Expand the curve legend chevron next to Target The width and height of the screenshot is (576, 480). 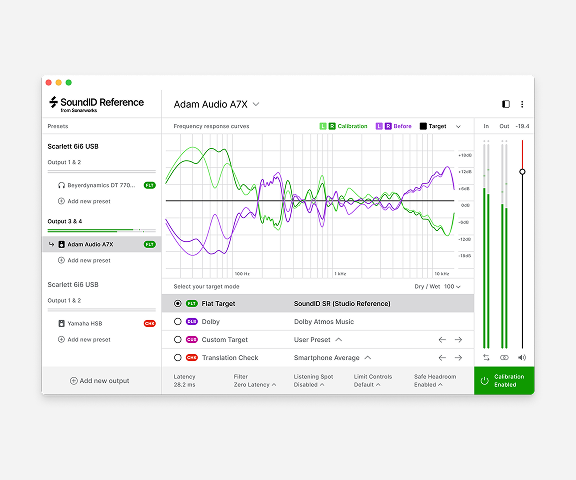click(458, 127)
